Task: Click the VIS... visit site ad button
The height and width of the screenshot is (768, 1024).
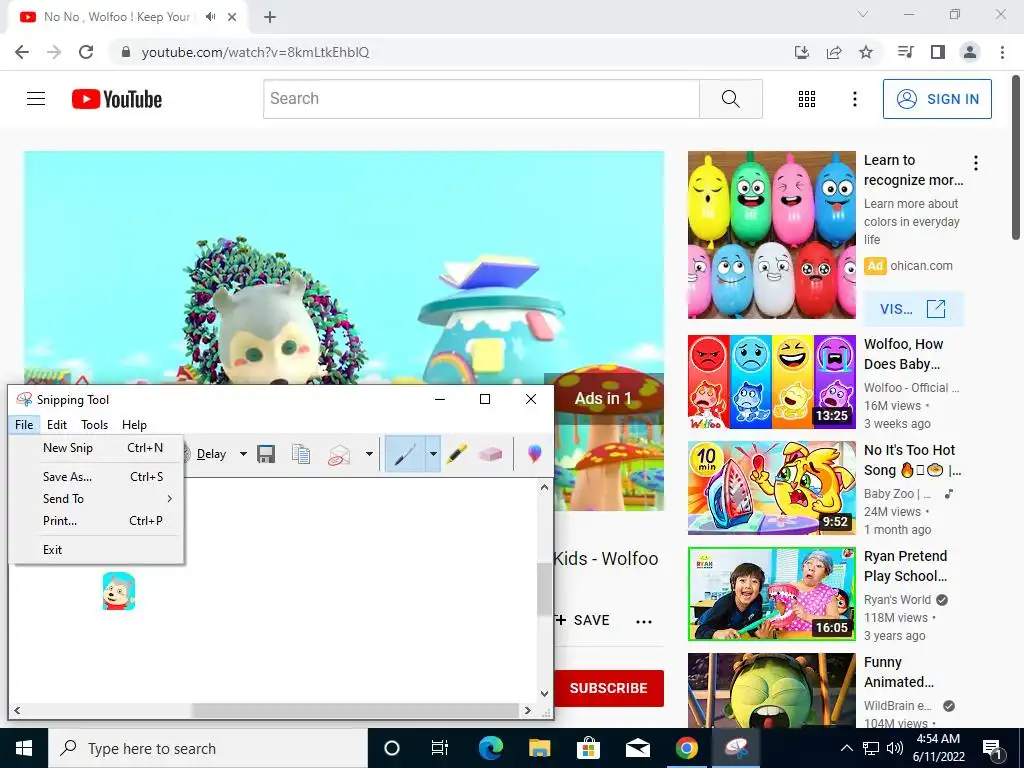Action: (x=913, y=309)
